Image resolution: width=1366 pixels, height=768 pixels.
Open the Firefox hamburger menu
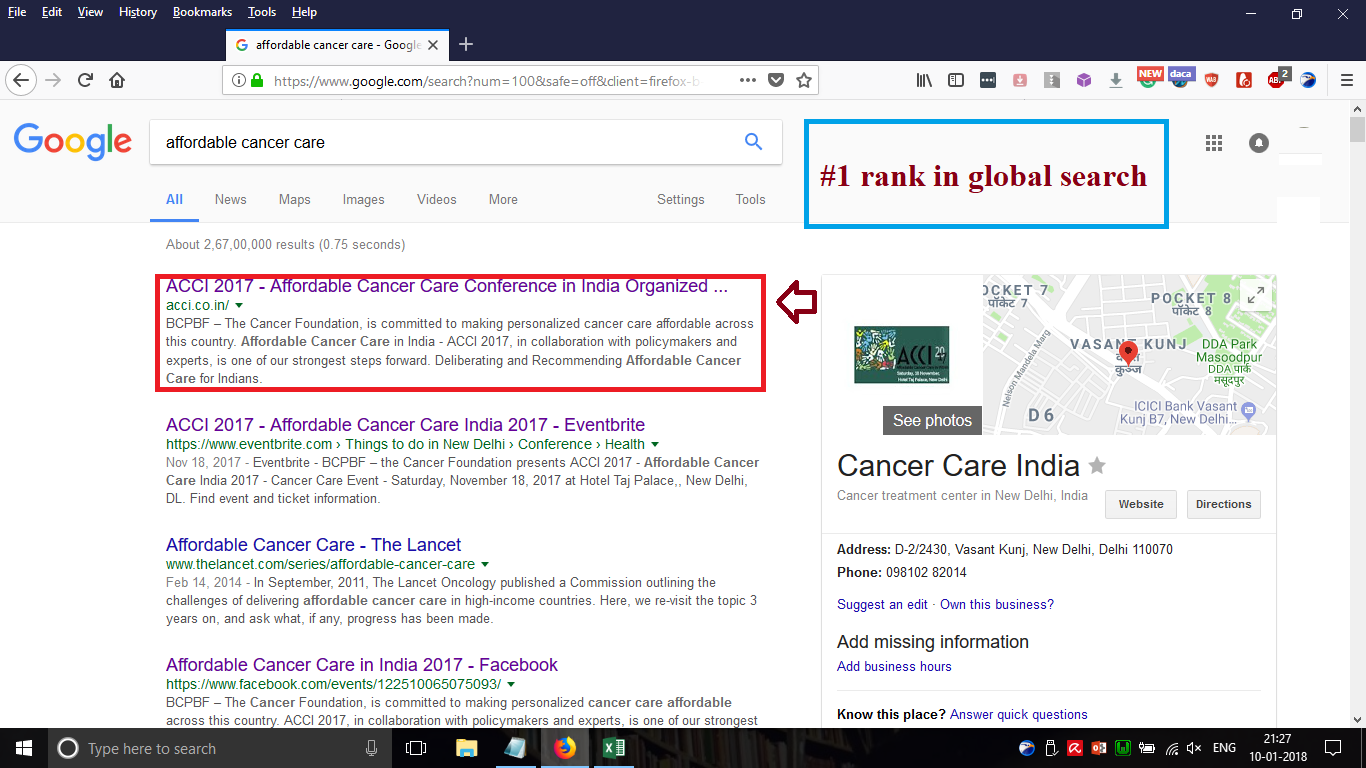[x=1347, y=80]
